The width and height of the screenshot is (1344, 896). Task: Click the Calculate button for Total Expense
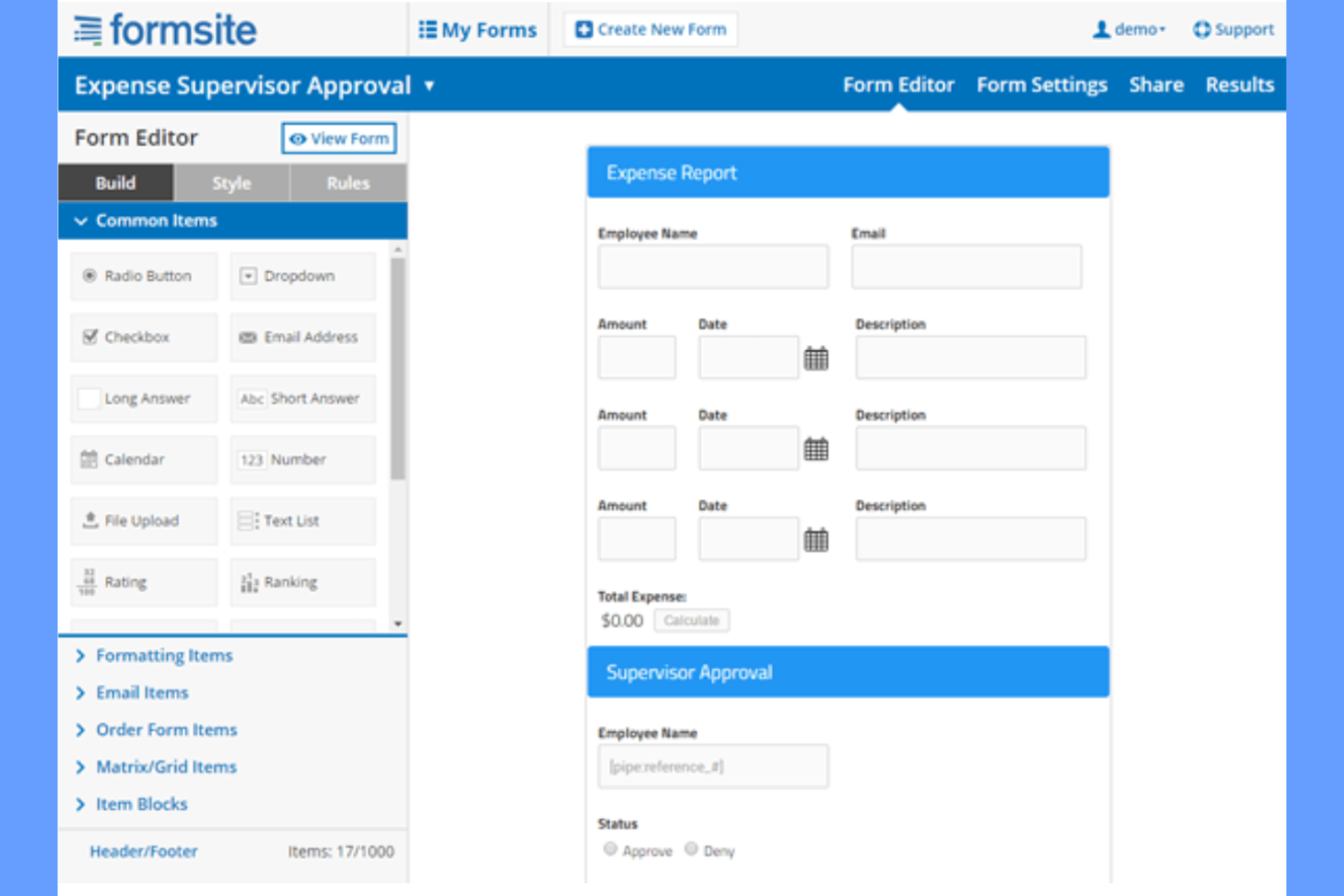tap(691, 620)
